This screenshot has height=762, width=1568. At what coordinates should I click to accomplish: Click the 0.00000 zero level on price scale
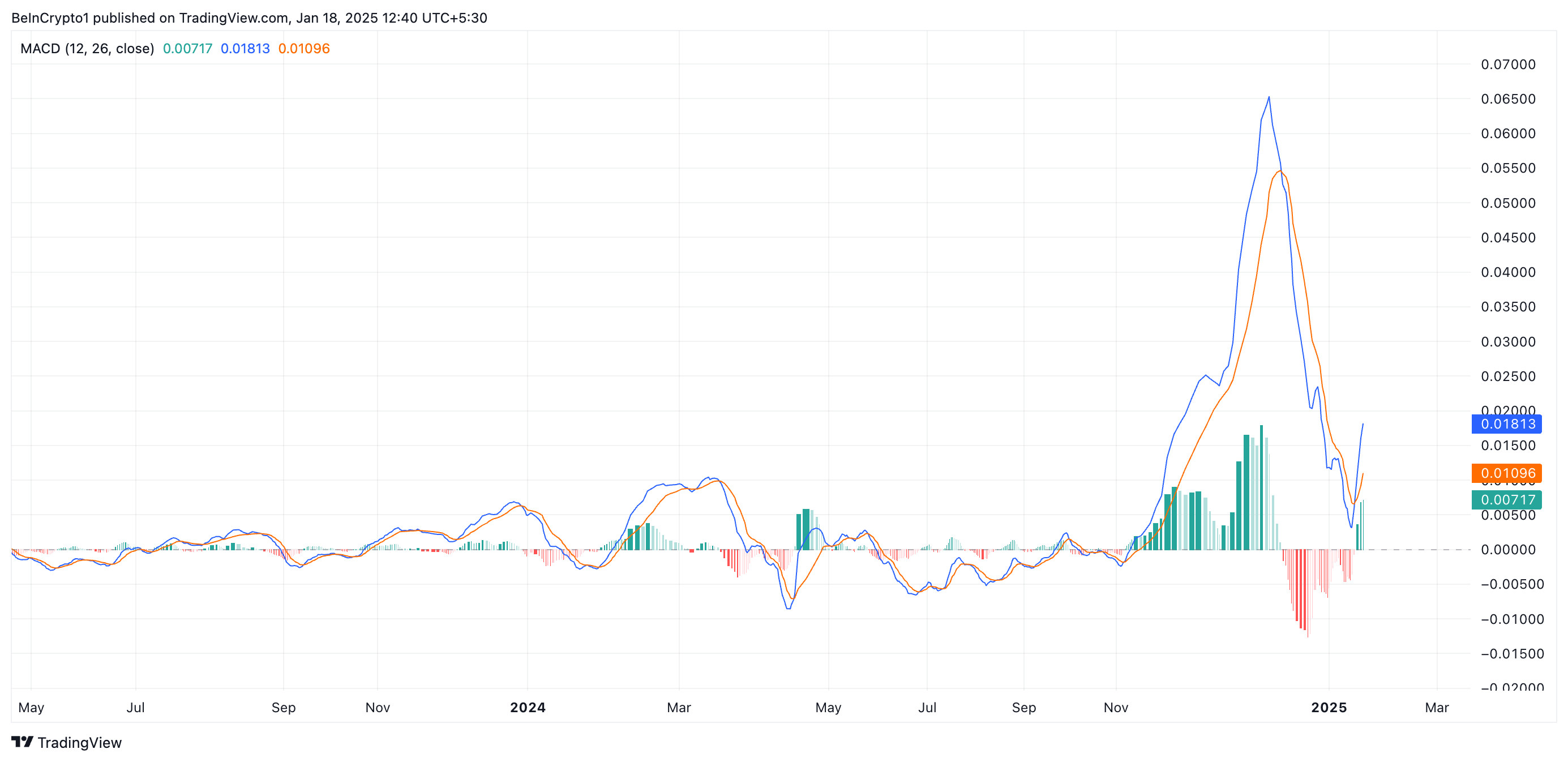1508,550
